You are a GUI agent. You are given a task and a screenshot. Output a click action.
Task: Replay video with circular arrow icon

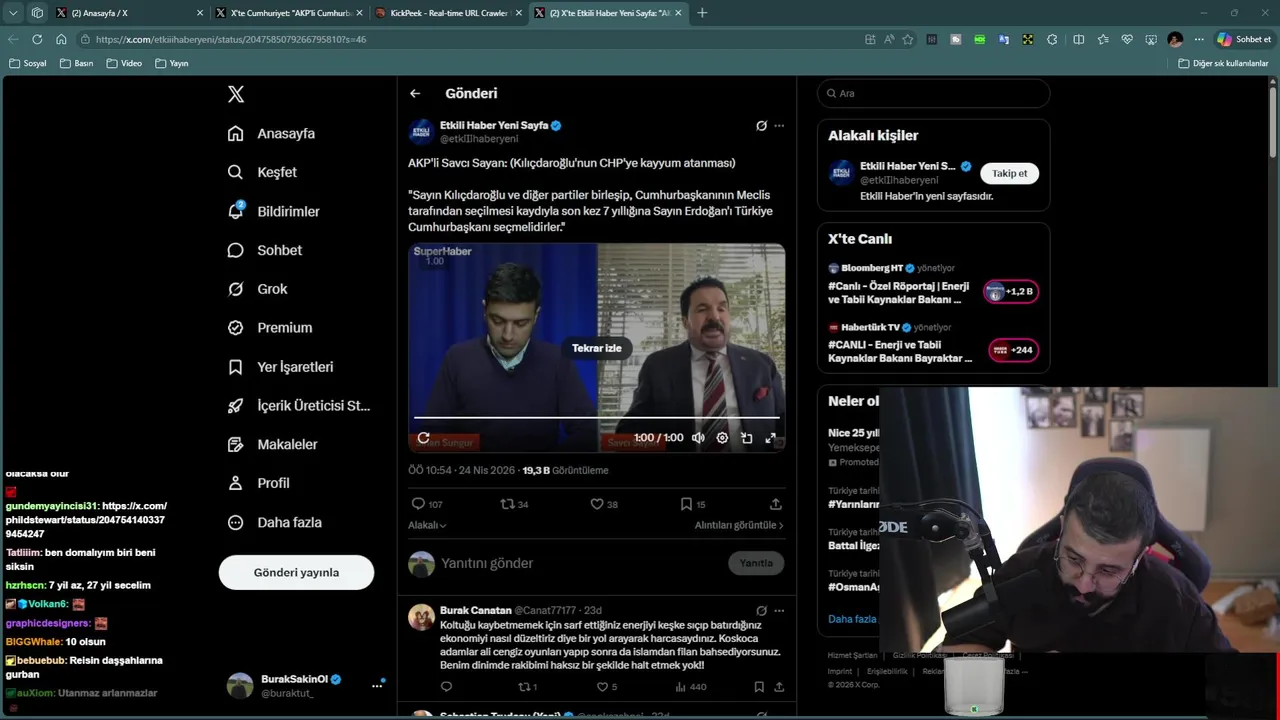click(x=423, y=438)
